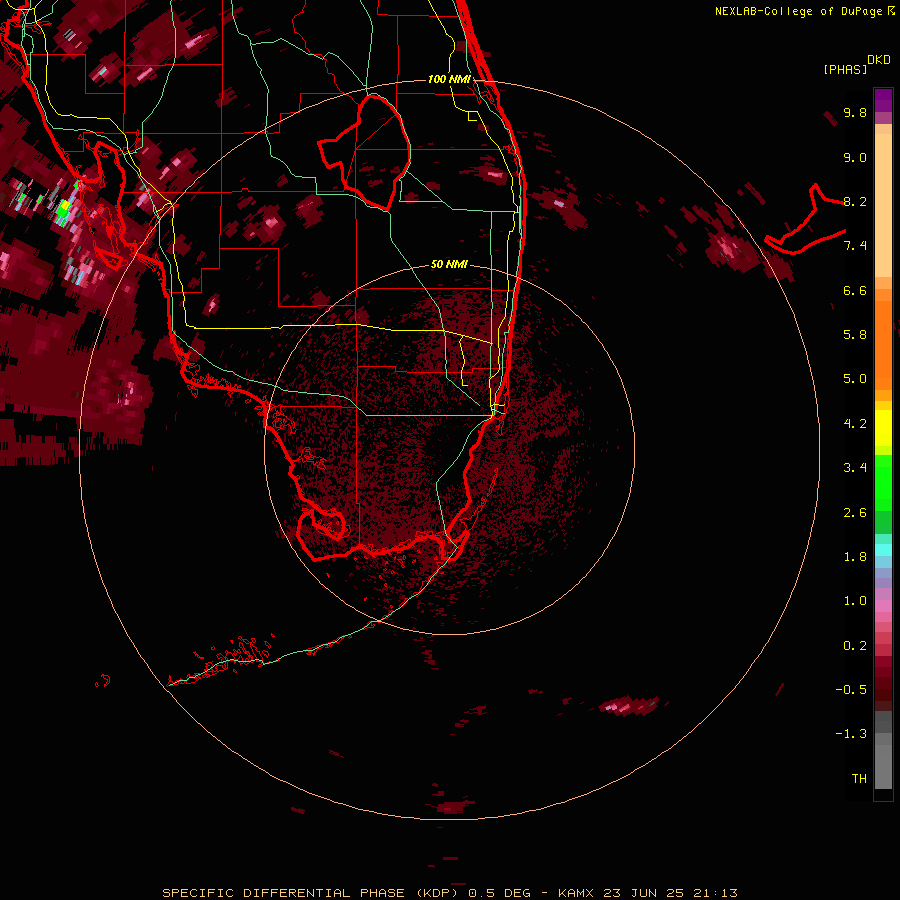Pick the 3.4 legend value
The image size is (900, 900).
click(x=855, y=468)
